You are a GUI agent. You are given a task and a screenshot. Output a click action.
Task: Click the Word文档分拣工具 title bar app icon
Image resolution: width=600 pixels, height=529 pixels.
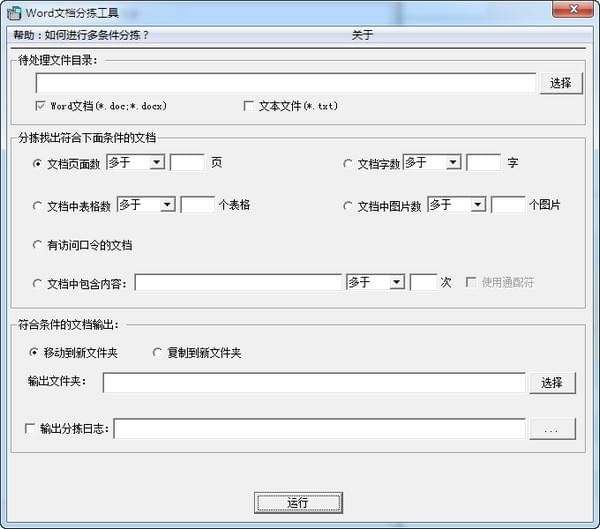(x=14, y=12)
